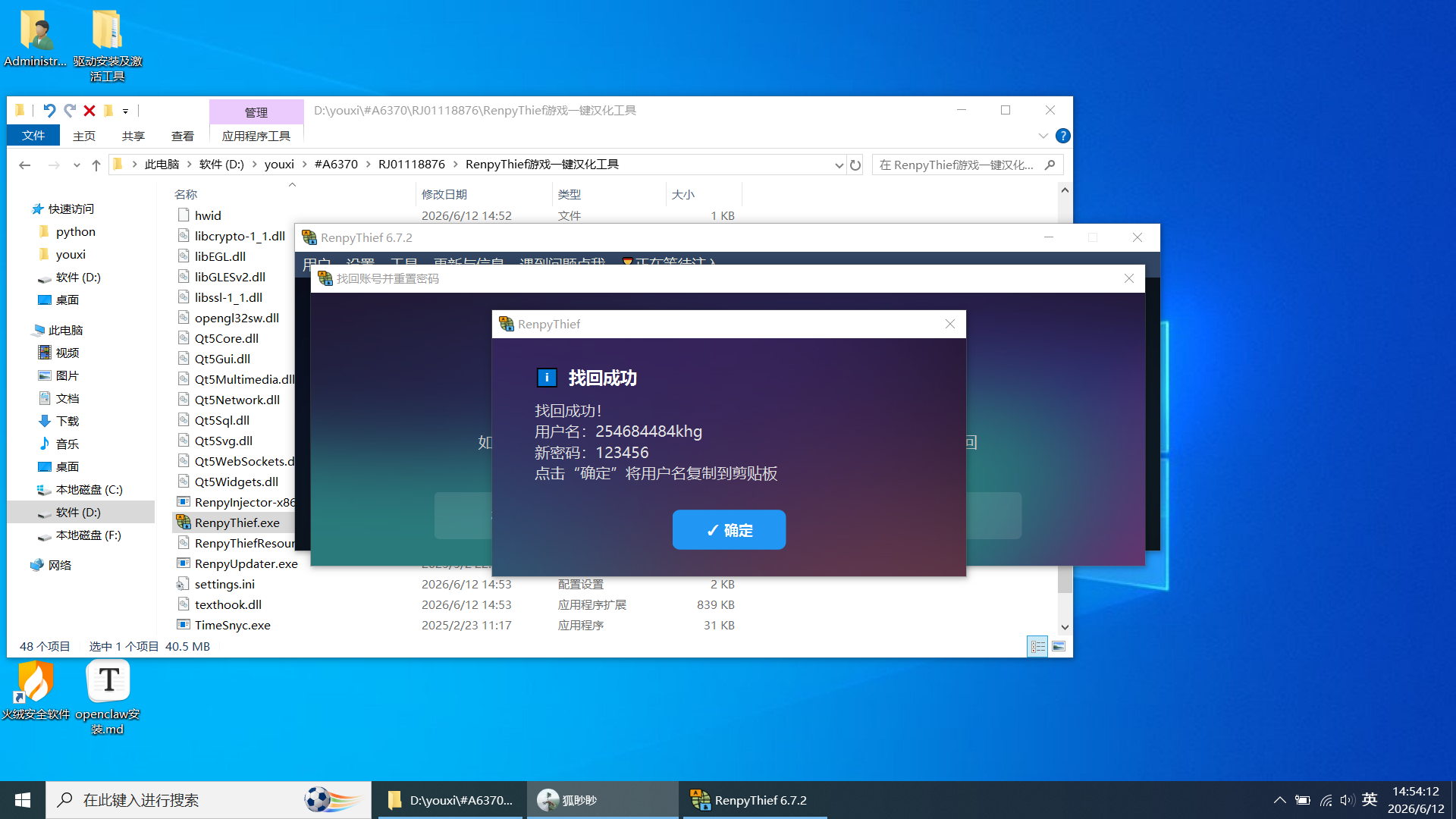This screenshot has height=819, width=1456.
Task: Select RJ01118876 in address breadcrumb
Action: (x=412, y=165)
